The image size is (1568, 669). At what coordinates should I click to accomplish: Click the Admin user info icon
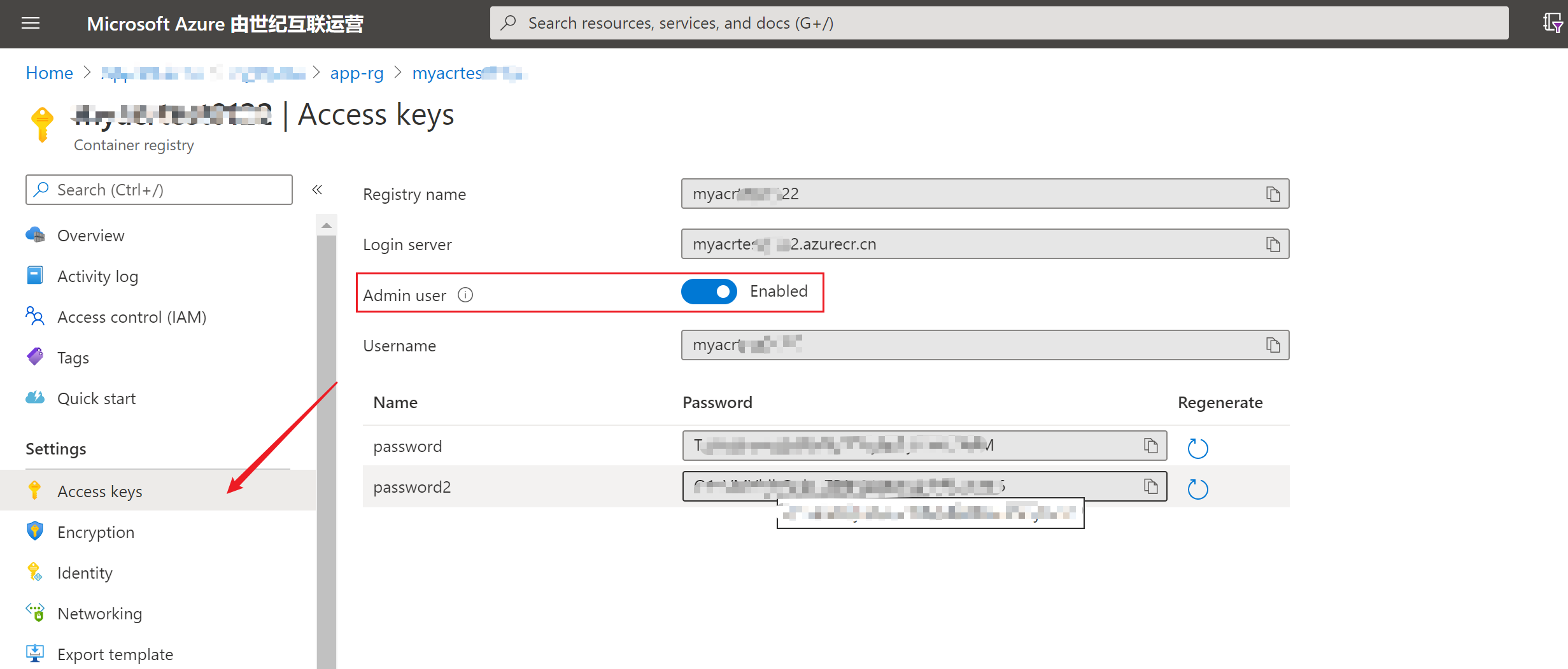coord(465,295)
